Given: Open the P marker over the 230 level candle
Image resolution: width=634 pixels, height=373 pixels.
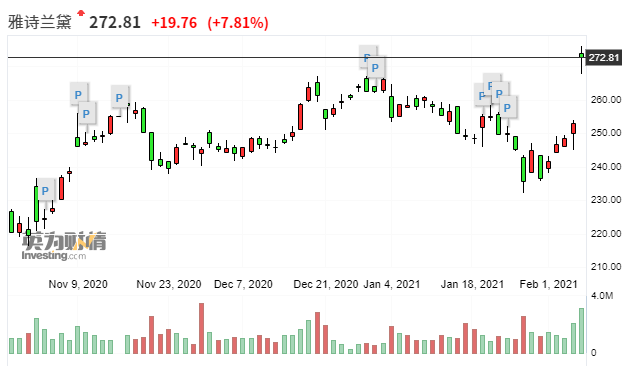Looking at the screenshot, I should pyautogui.click(x=45, y=190).
